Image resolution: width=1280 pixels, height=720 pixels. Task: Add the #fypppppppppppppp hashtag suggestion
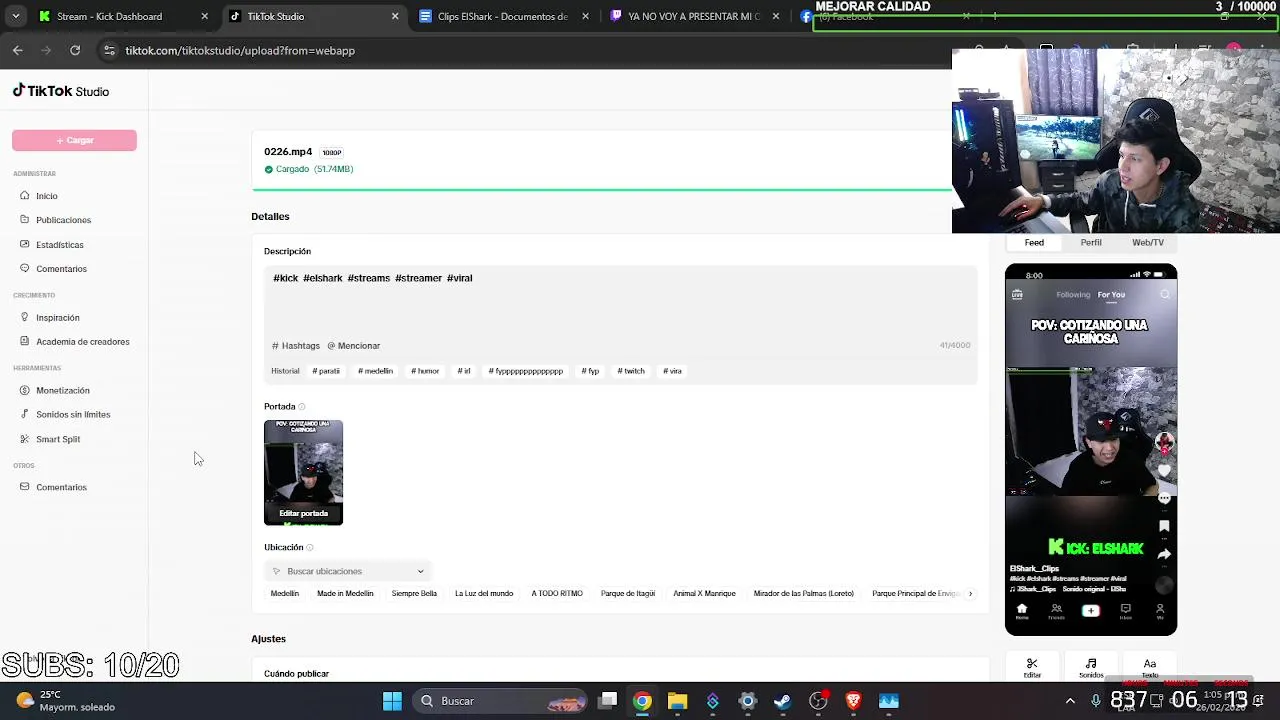tap(526, 371)
